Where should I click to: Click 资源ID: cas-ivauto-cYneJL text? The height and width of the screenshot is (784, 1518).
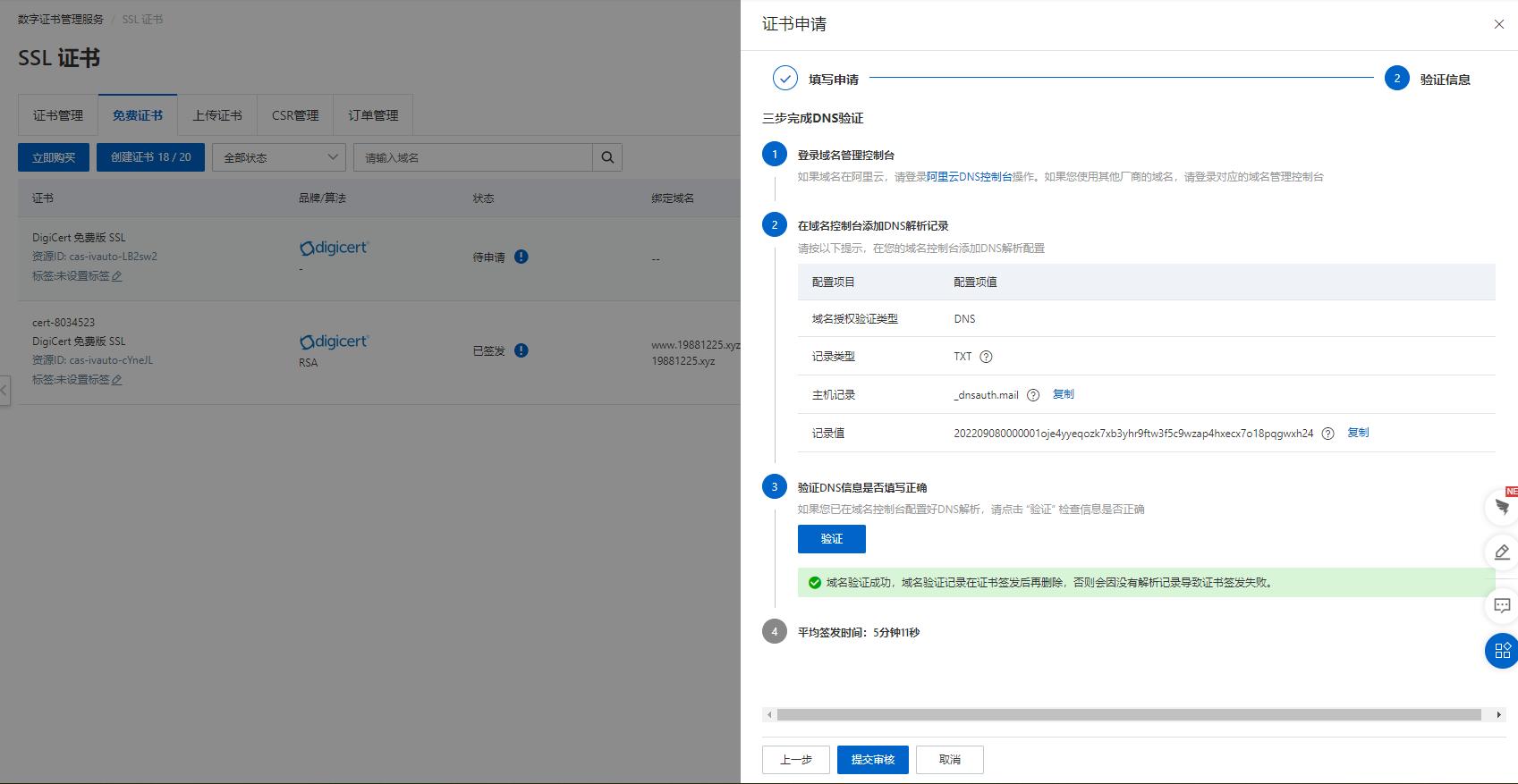pos(93,360)
